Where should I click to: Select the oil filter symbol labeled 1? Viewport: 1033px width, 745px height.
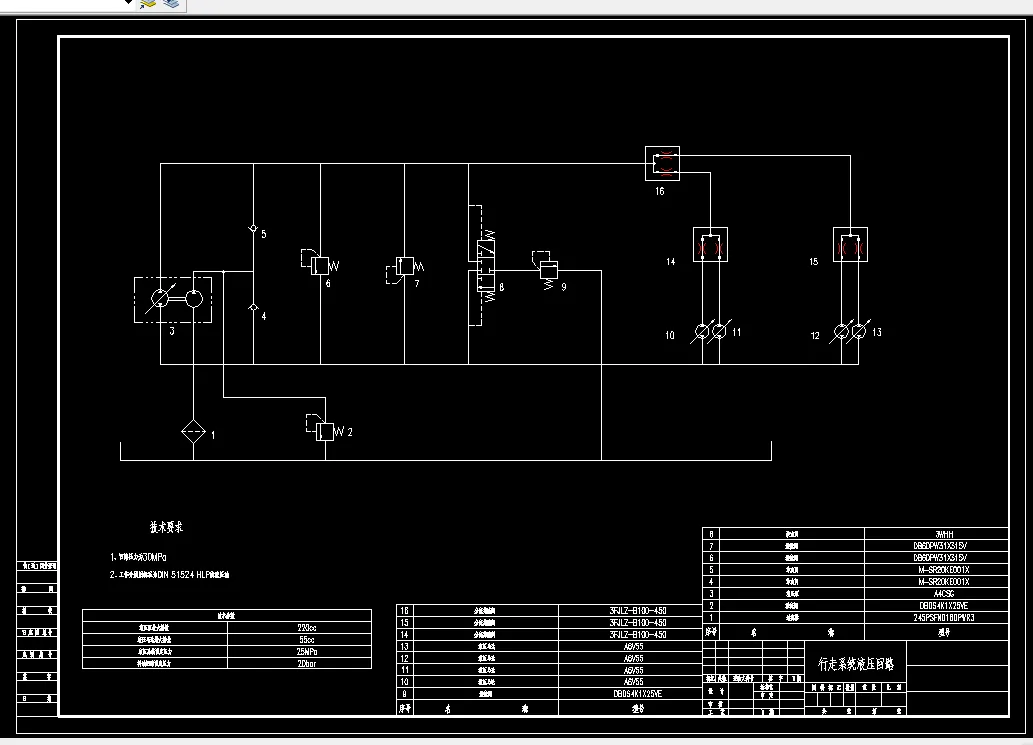[193, 432]
